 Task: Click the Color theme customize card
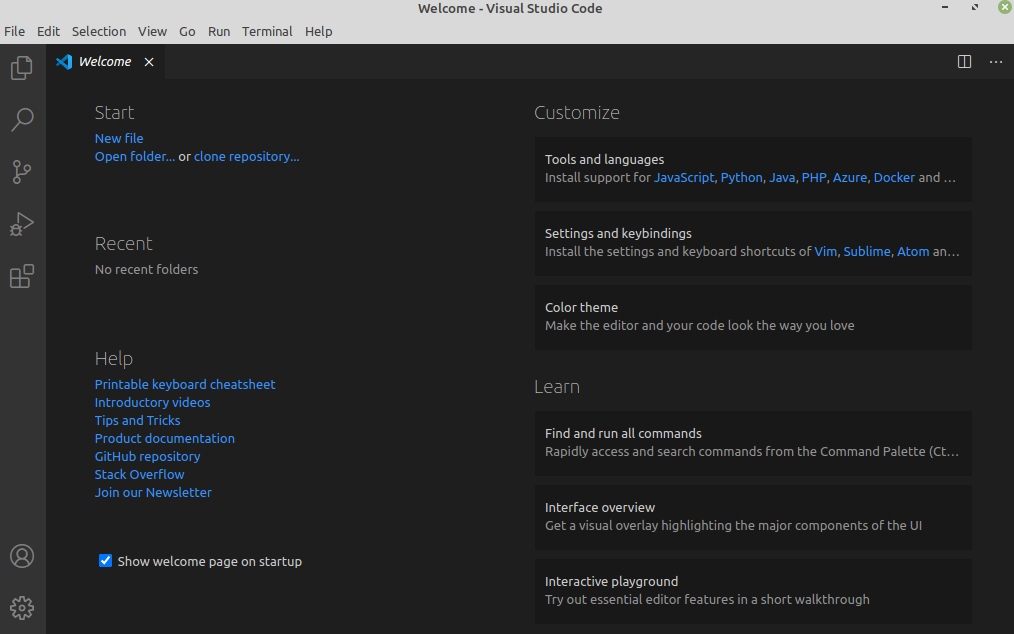tap(752, 316)
